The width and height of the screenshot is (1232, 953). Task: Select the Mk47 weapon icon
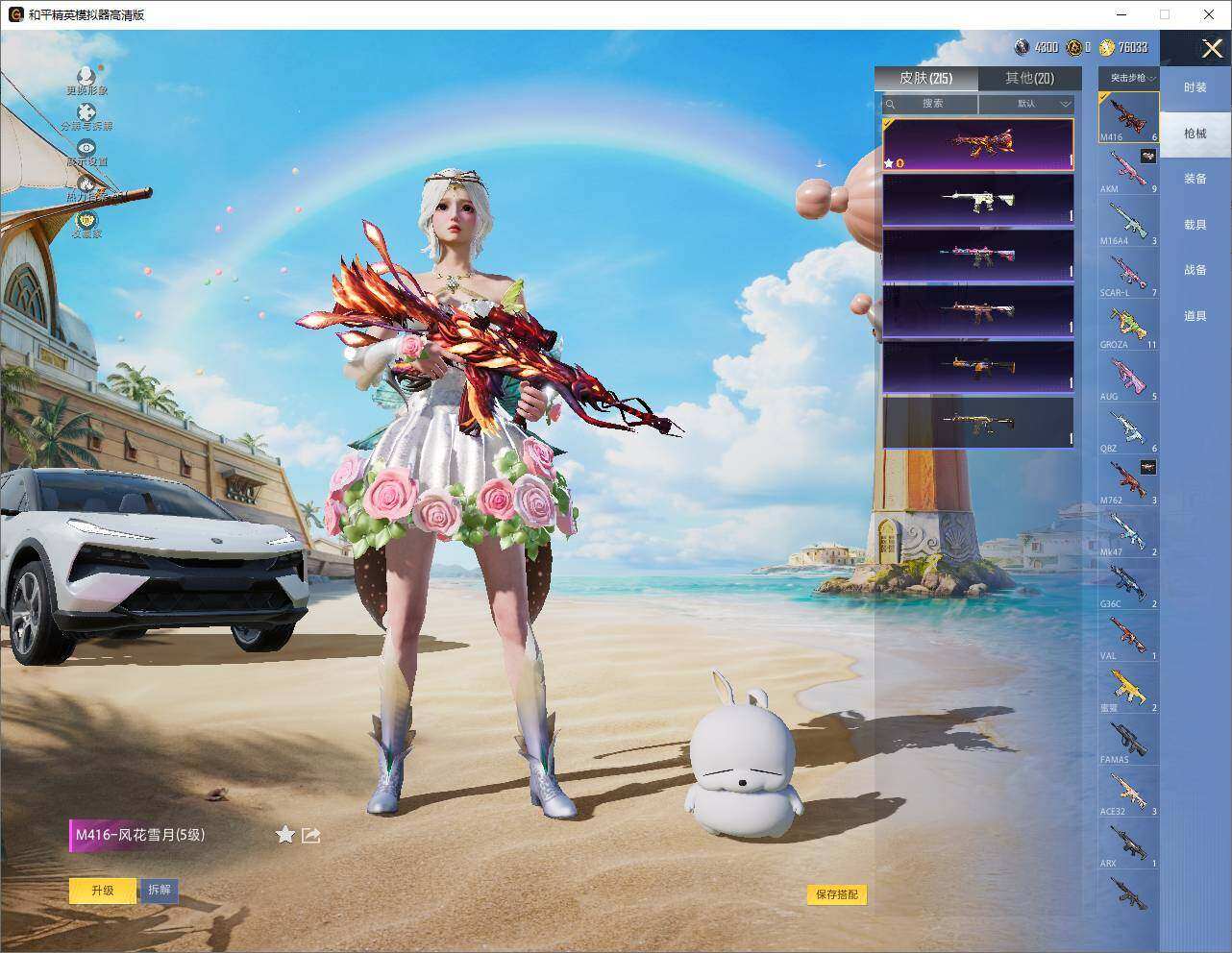click(1129, 533)
